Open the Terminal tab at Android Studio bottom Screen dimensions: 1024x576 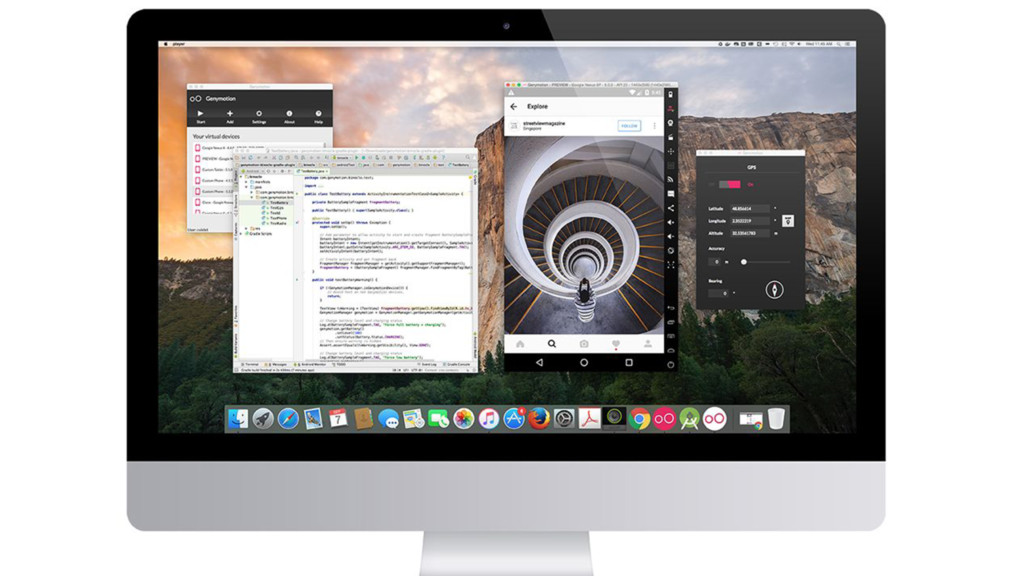pos(251,364)
